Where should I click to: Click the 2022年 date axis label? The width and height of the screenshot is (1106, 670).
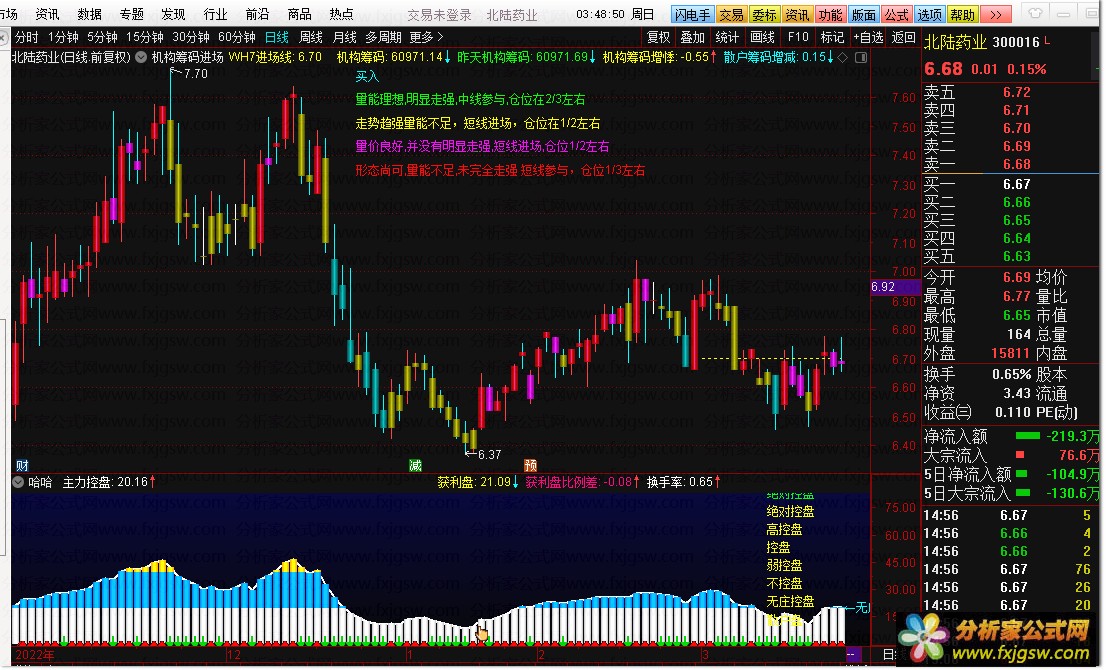click(x=35, y=654)
